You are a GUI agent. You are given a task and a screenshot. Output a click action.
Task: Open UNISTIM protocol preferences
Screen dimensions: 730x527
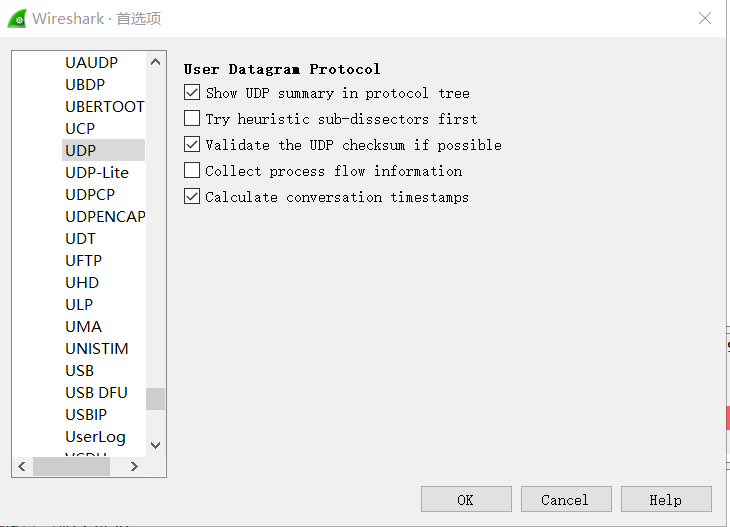(97, 348)
